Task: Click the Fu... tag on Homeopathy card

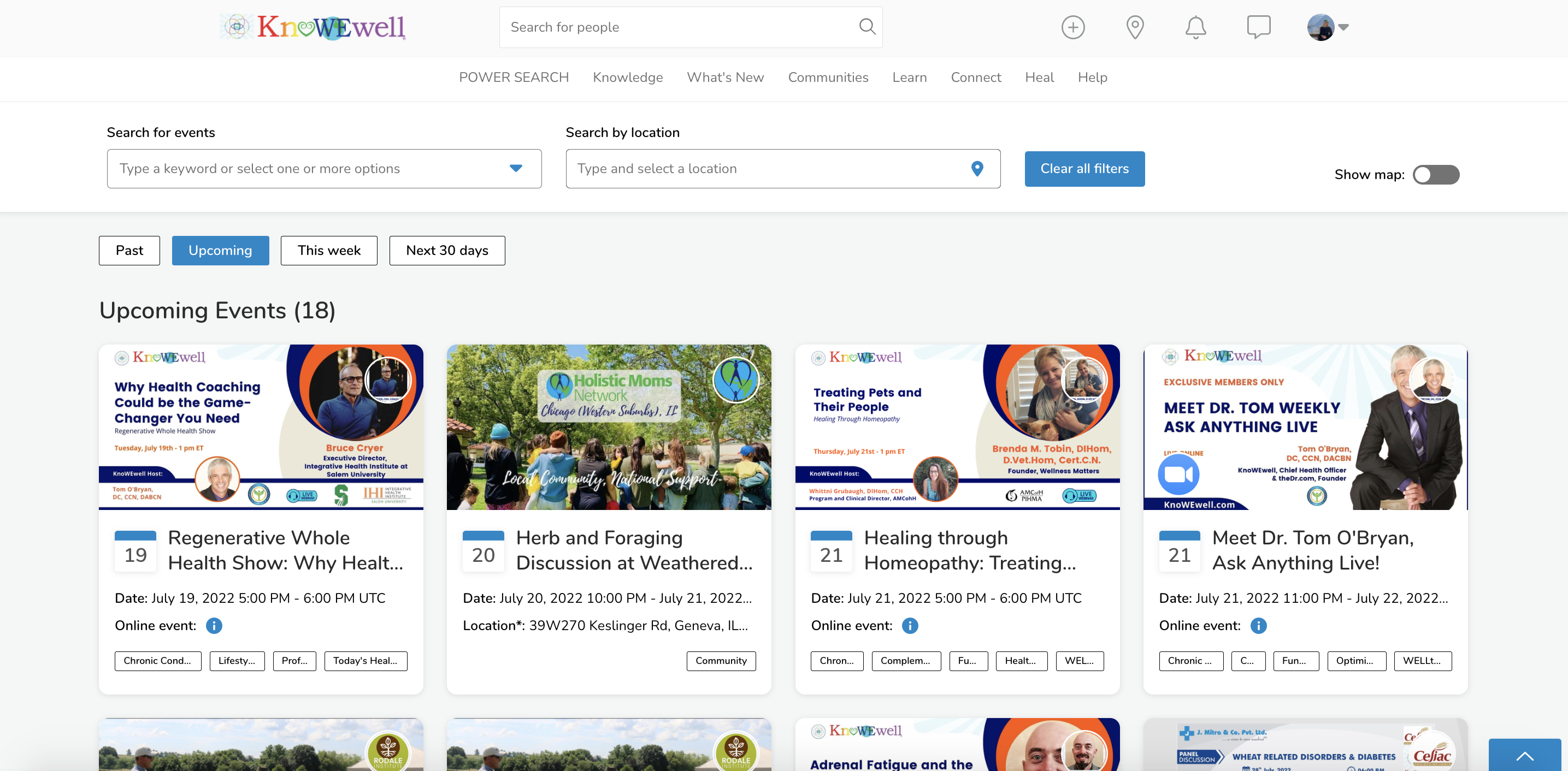Action: pos(969,661)
